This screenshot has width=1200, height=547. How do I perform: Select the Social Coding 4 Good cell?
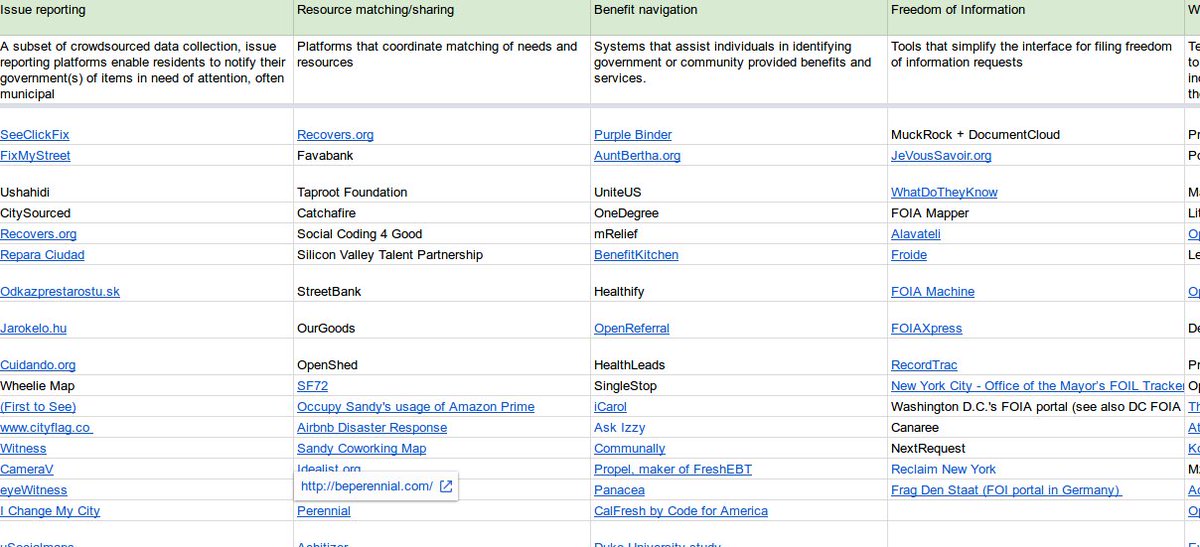point(442,234)
